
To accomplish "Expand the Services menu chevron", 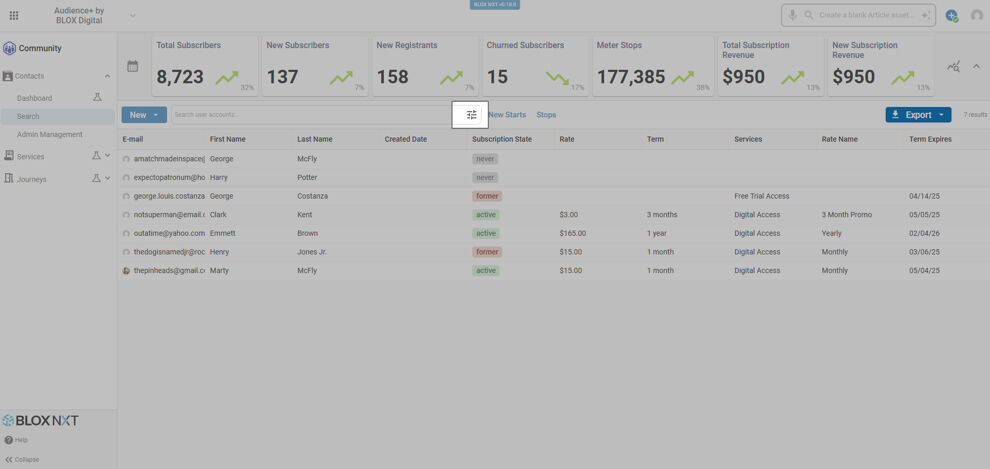I will click(107, 156).
